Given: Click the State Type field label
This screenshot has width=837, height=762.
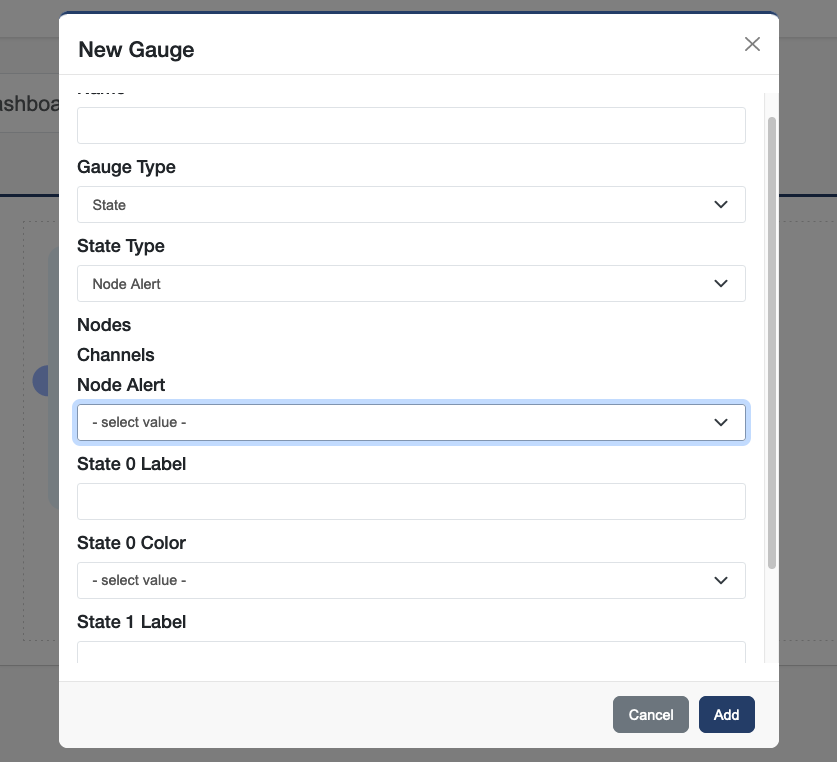Looking at the screenshot, I should [121, 246].
